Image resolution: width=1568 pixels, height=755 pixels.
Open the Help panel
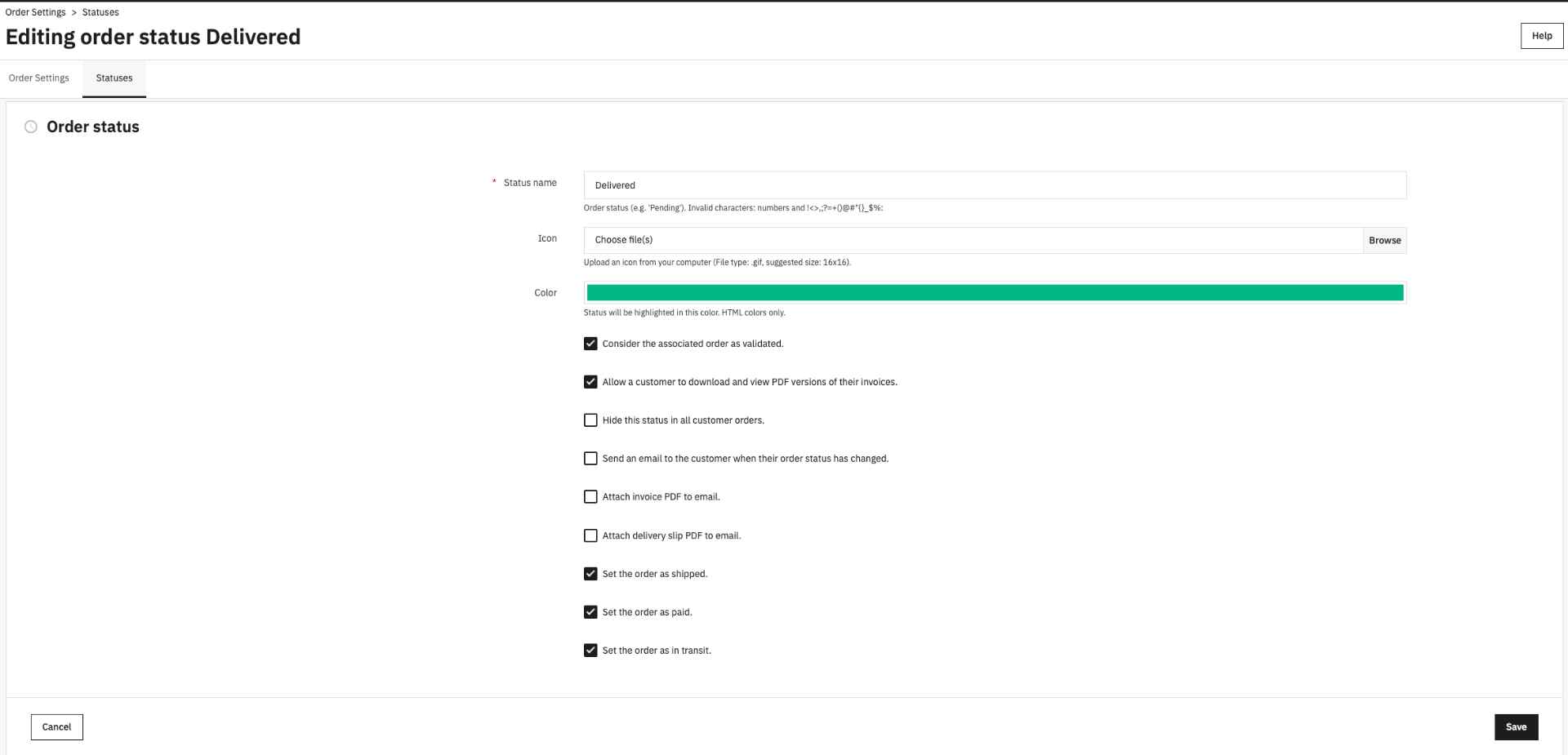click(x=1542, y=36)
